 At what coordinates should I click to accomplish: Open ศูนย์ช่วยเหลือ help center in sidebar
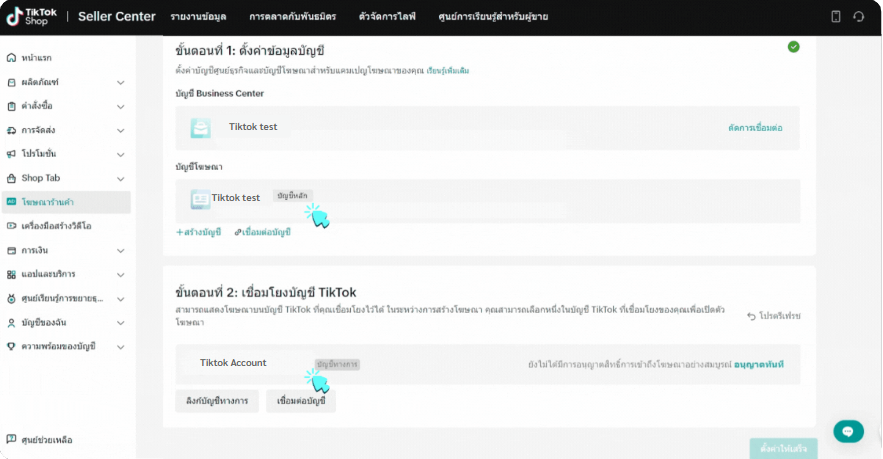[46, 440]
